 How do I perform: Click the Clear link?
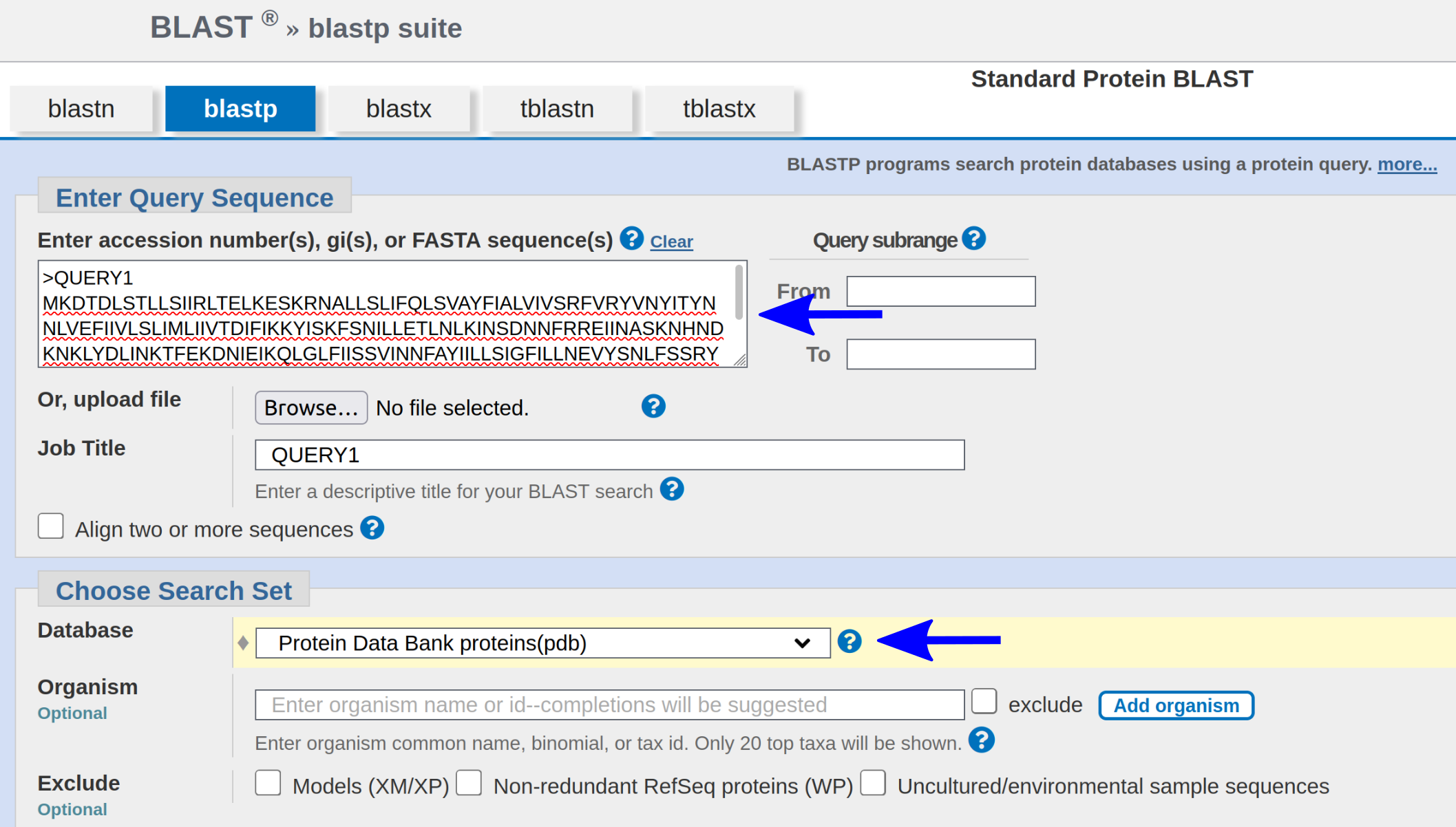point(671,241)
